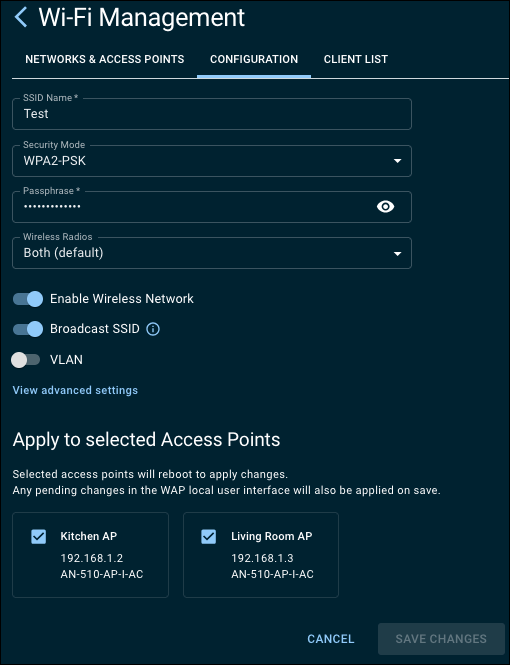Turn off the Broadcast SSID switch
510x665 pixels.
tap(28, 329)
